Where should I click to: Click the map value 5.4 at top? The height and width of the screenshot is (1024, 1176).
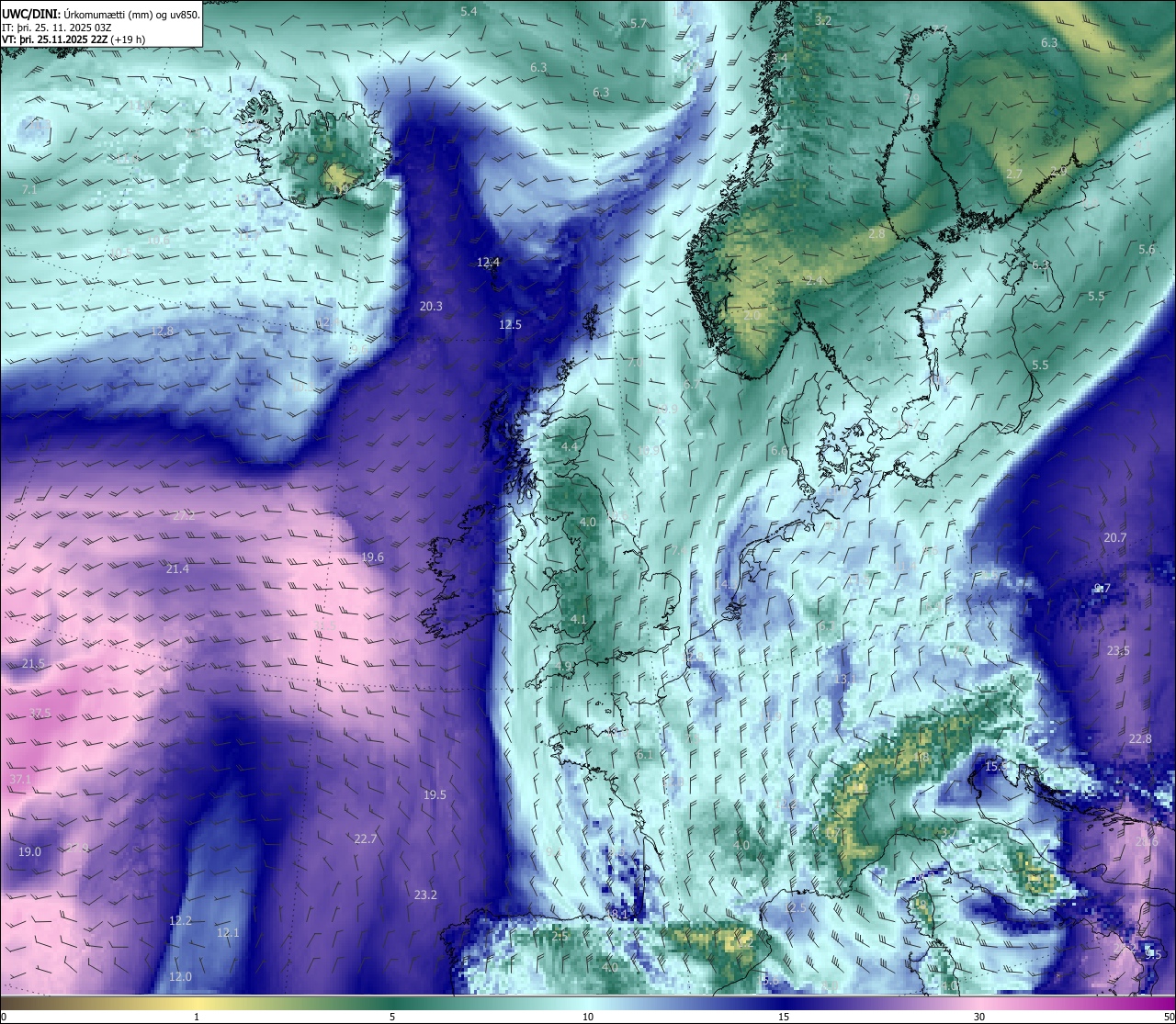tap(469, 11)
